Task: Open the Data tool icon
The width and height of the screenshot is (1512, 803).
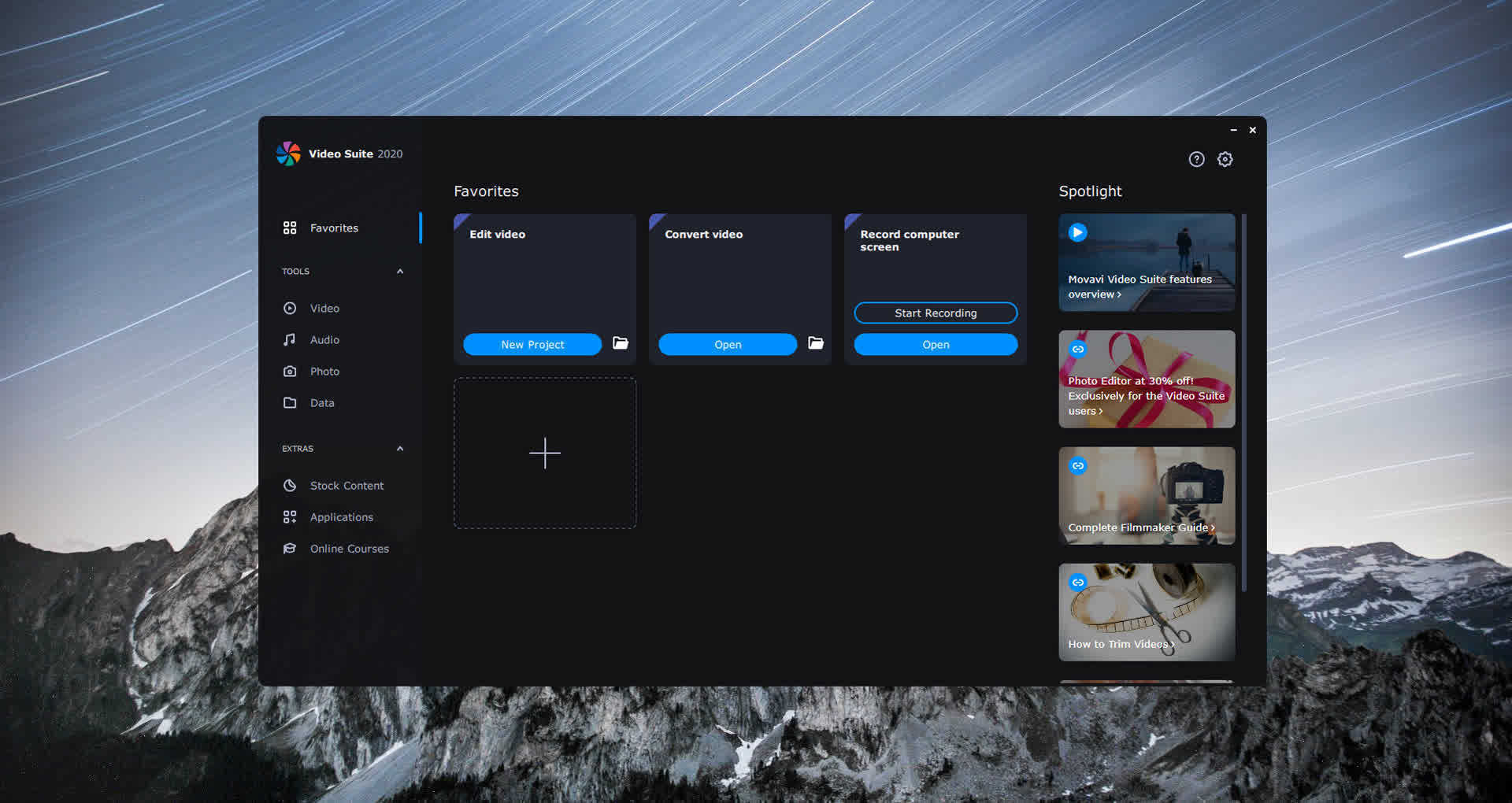Action: [291, 402]
